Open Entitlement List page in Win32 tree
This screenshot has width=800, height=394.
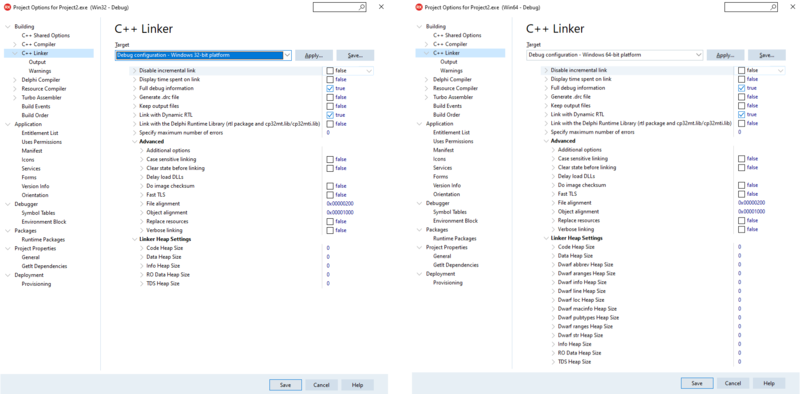coord(40,133)
